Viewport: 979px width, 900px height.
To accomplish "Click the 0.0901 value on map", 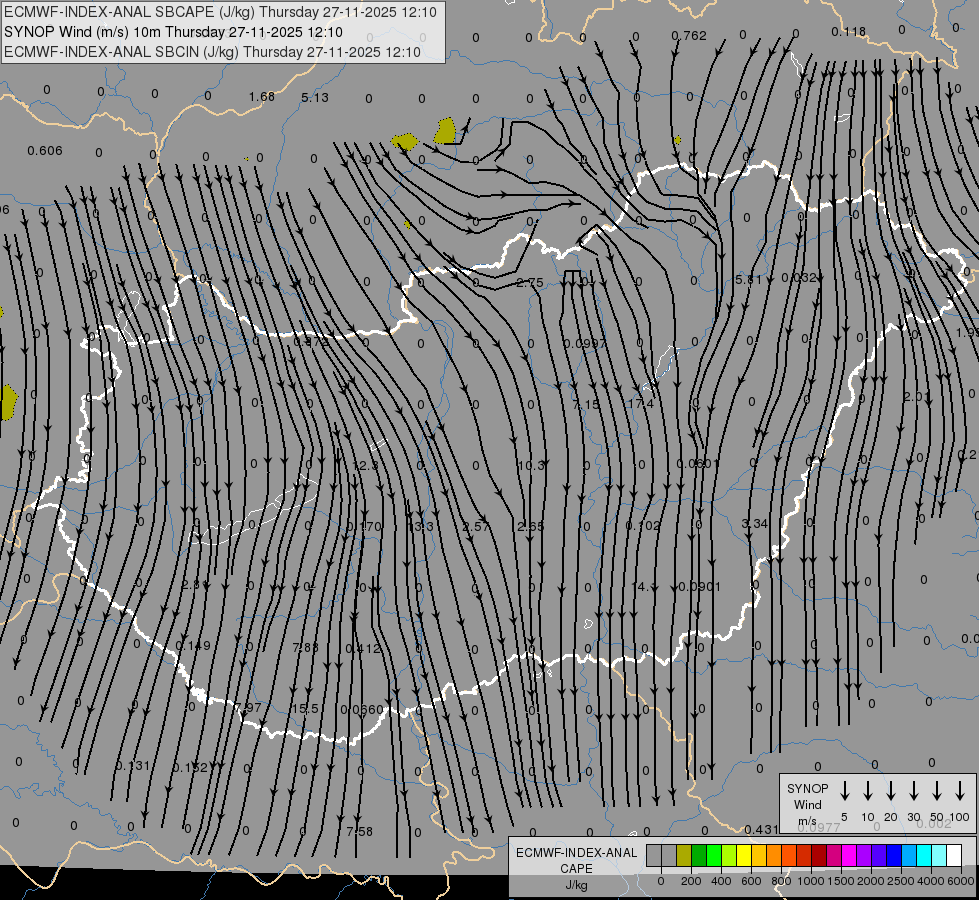I will tap(699, 586).
